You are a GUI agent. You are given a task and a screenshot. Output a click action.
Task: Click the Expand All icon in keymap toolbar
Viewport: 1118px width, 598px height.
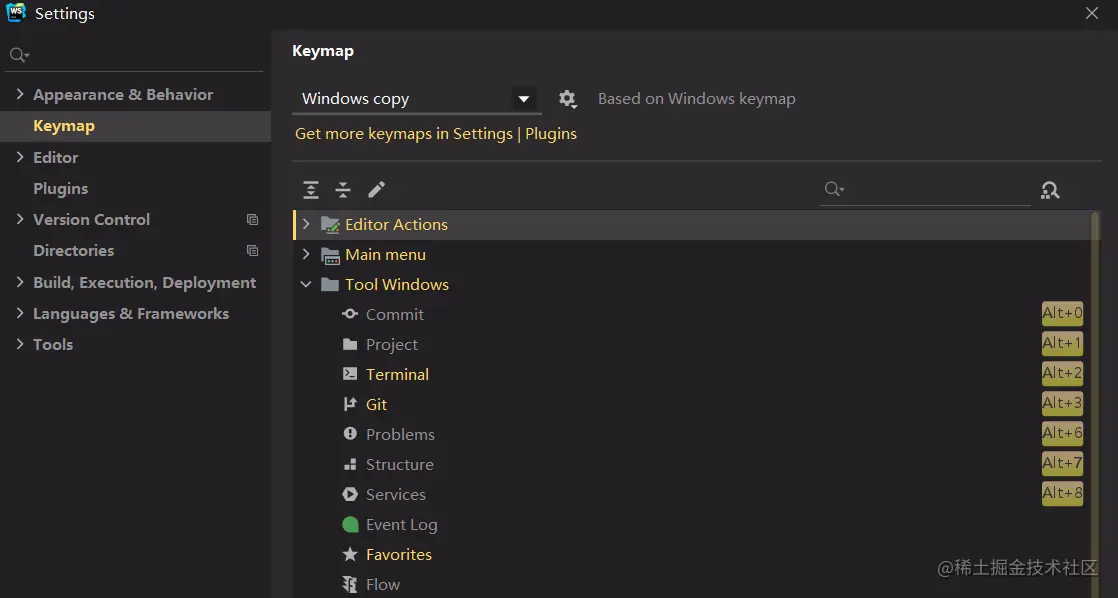[x=311, y=190]
